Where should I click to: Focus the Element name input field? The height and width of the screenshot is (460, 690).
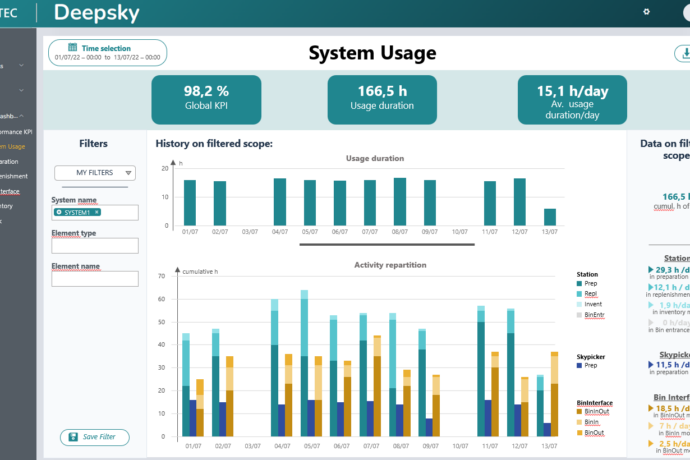click(x=95, y=279)
